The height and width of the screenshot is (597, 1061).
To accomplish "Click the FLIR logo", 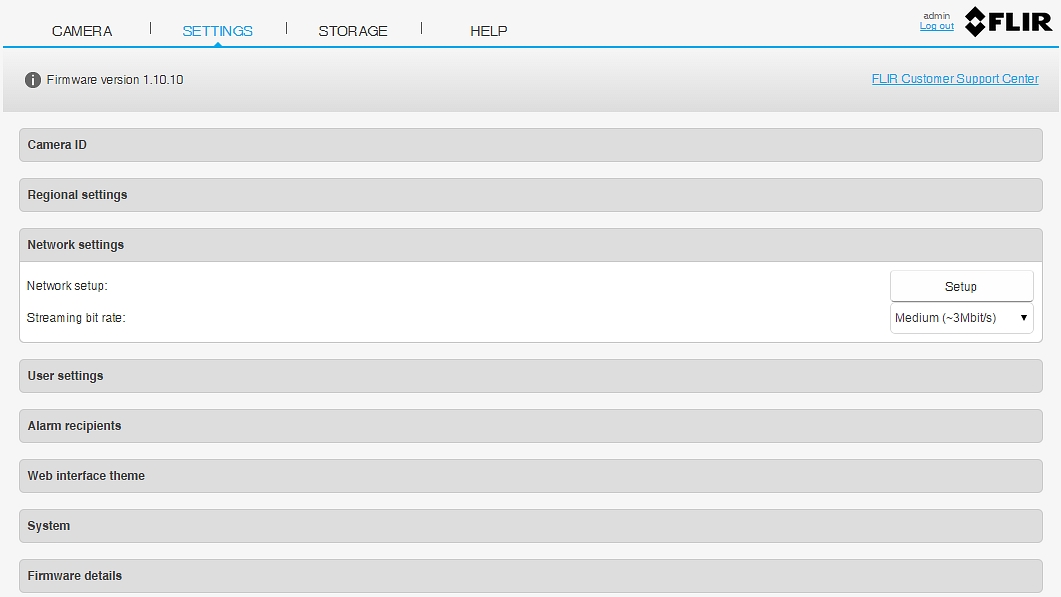I will click(x=1008, y=22).
